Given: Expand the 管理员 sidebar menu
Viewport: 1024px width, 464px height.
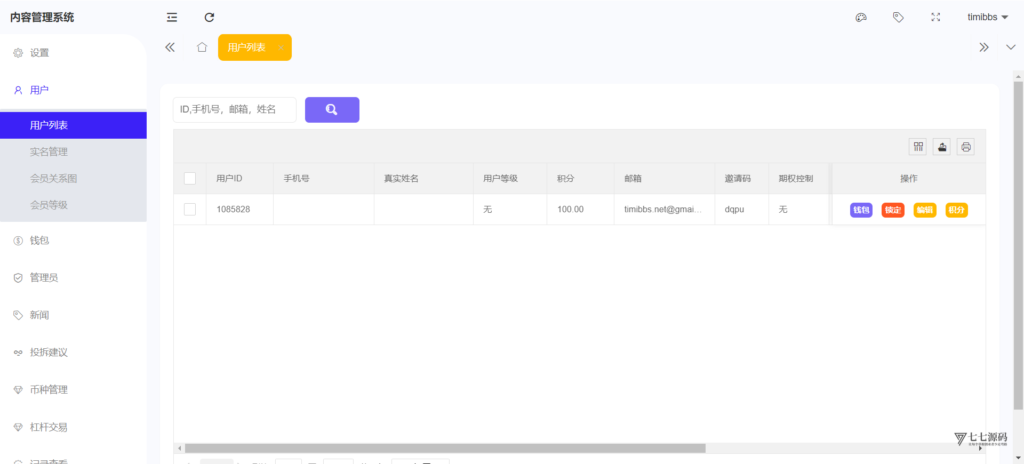Looking at the screenshot, I should point(73,278).
